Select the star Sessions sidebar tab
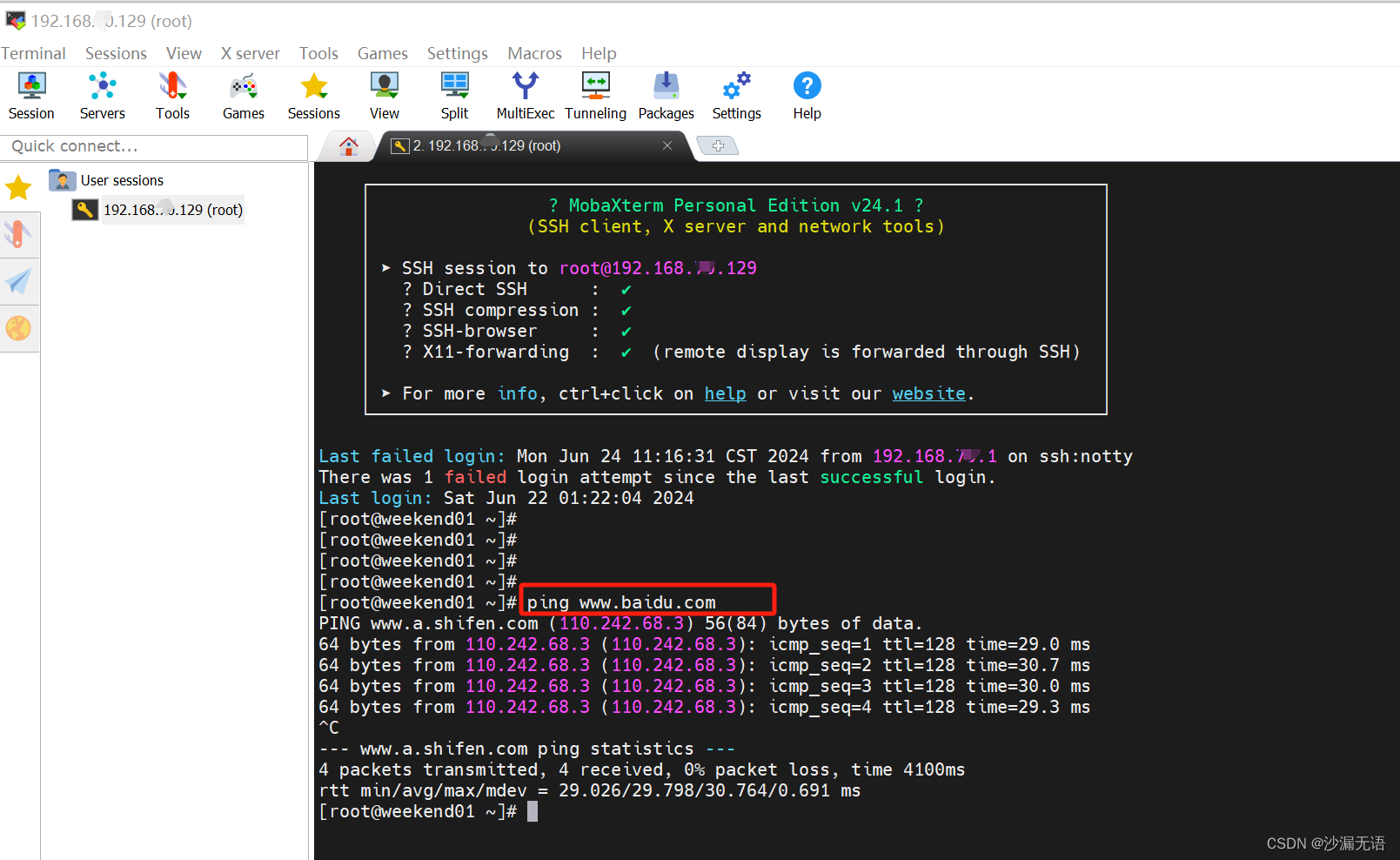 pyautogui.click(x=18, y=187)
